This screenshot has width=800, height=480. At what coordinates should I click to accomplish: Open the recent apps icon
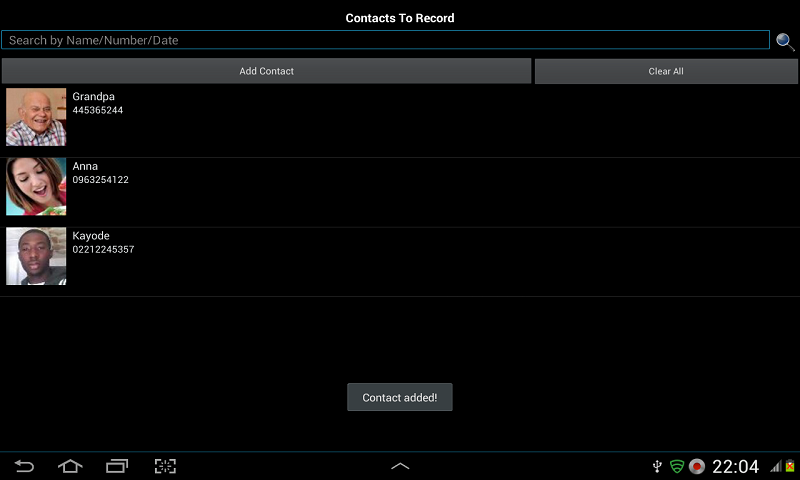tap(117, 466)
